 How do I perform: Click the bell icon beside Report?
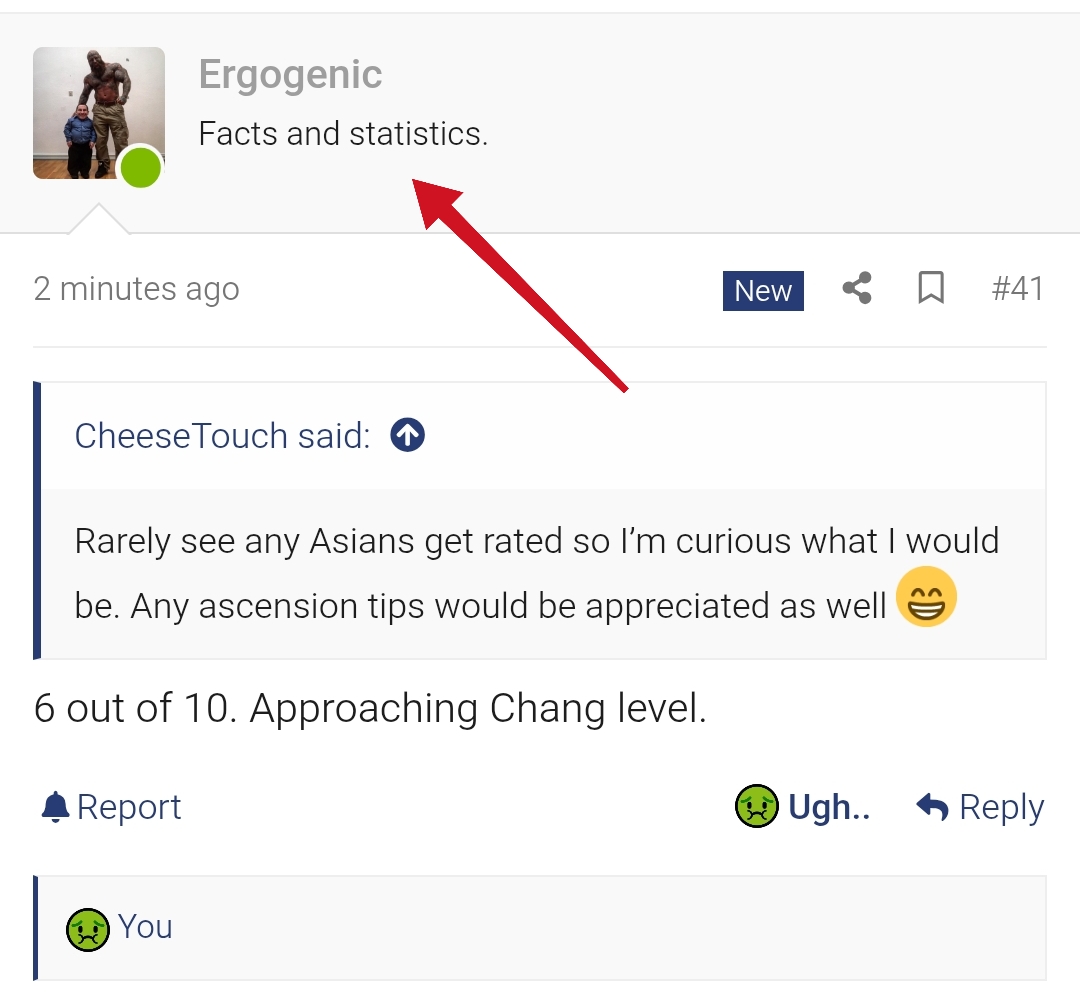[56, 807]
